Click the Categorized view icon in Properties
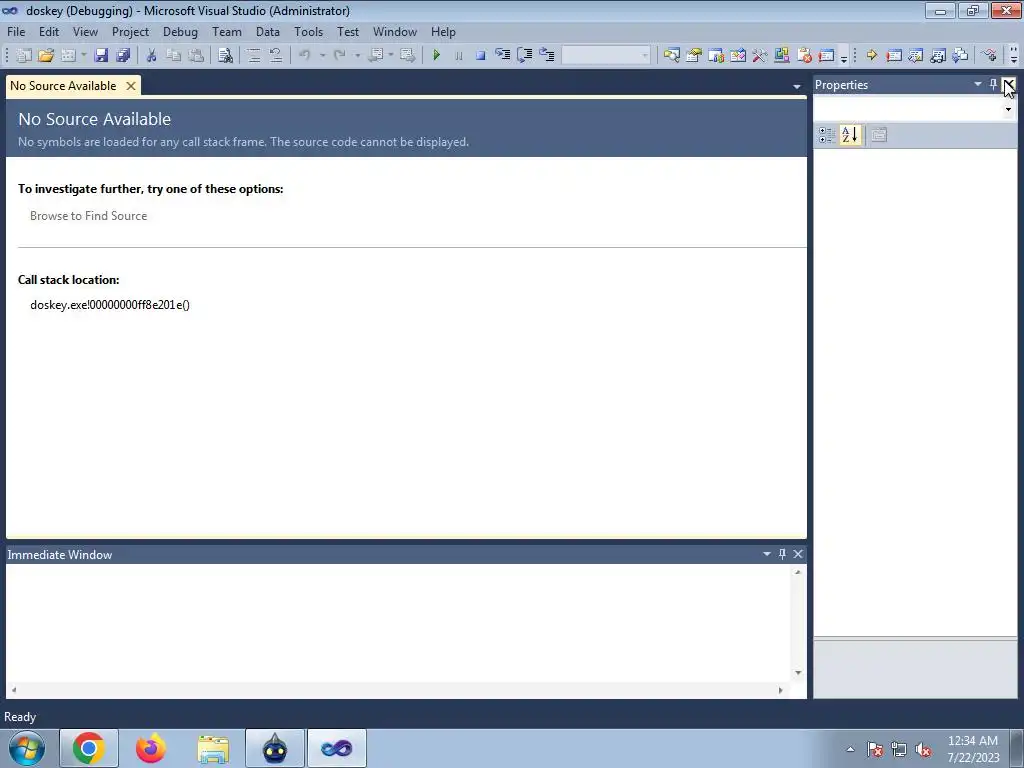The image size is (1024, 768). coord(827,135)
